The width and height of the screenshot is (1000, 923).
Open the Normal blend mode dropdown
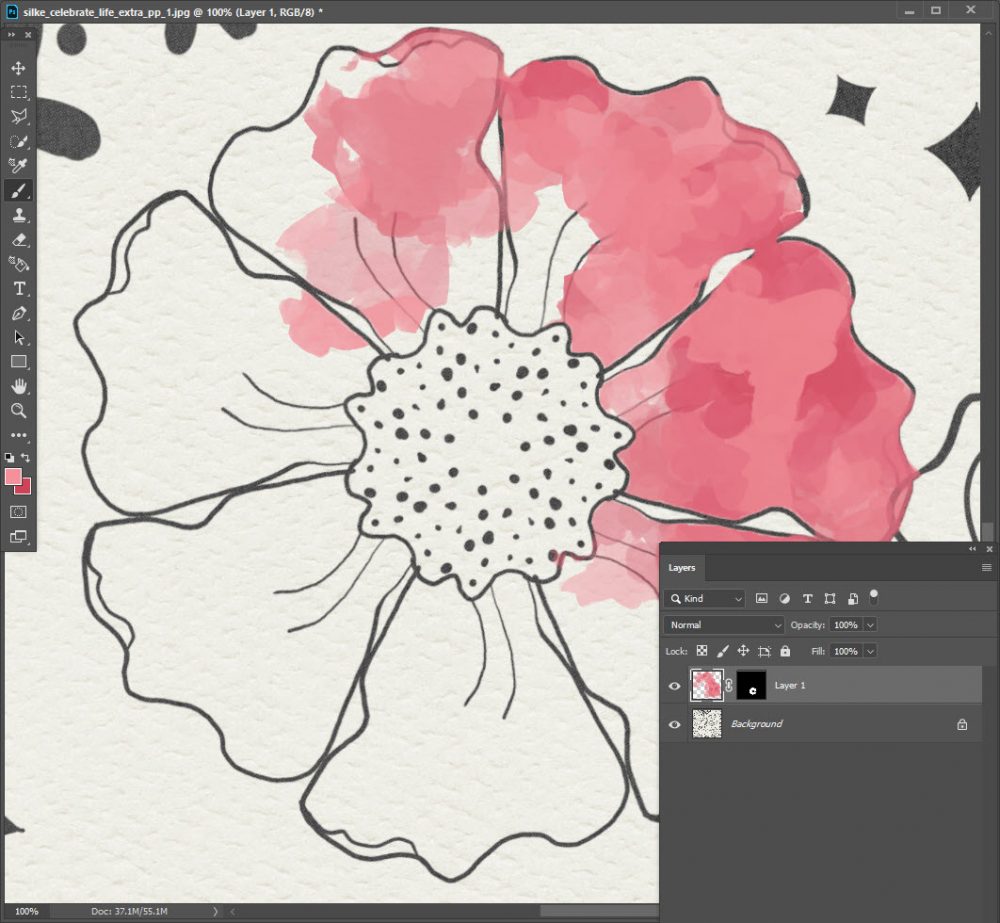click(724, 625)
